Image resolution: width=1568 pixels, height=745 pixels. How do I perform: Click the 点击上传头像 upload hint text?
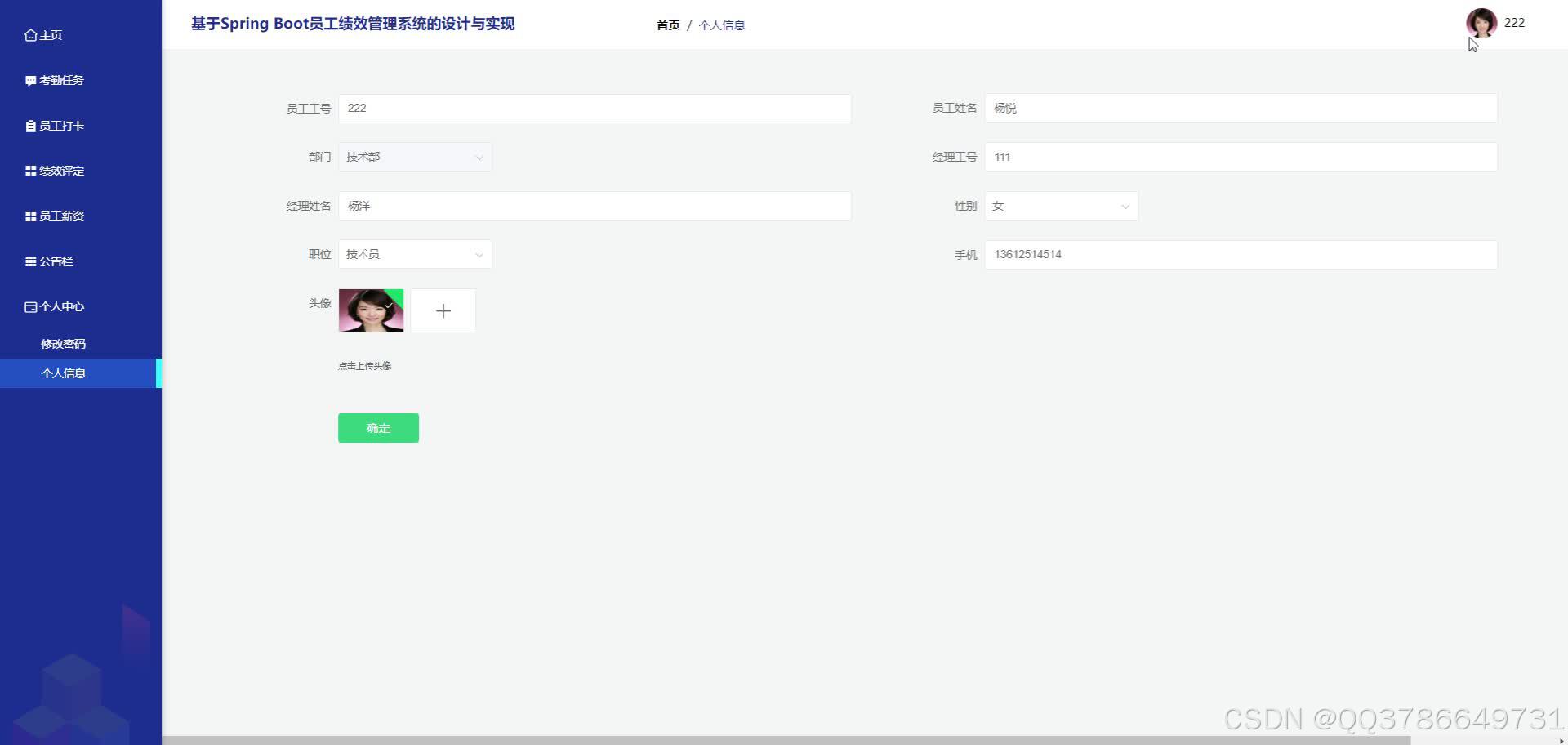(363, 365)
